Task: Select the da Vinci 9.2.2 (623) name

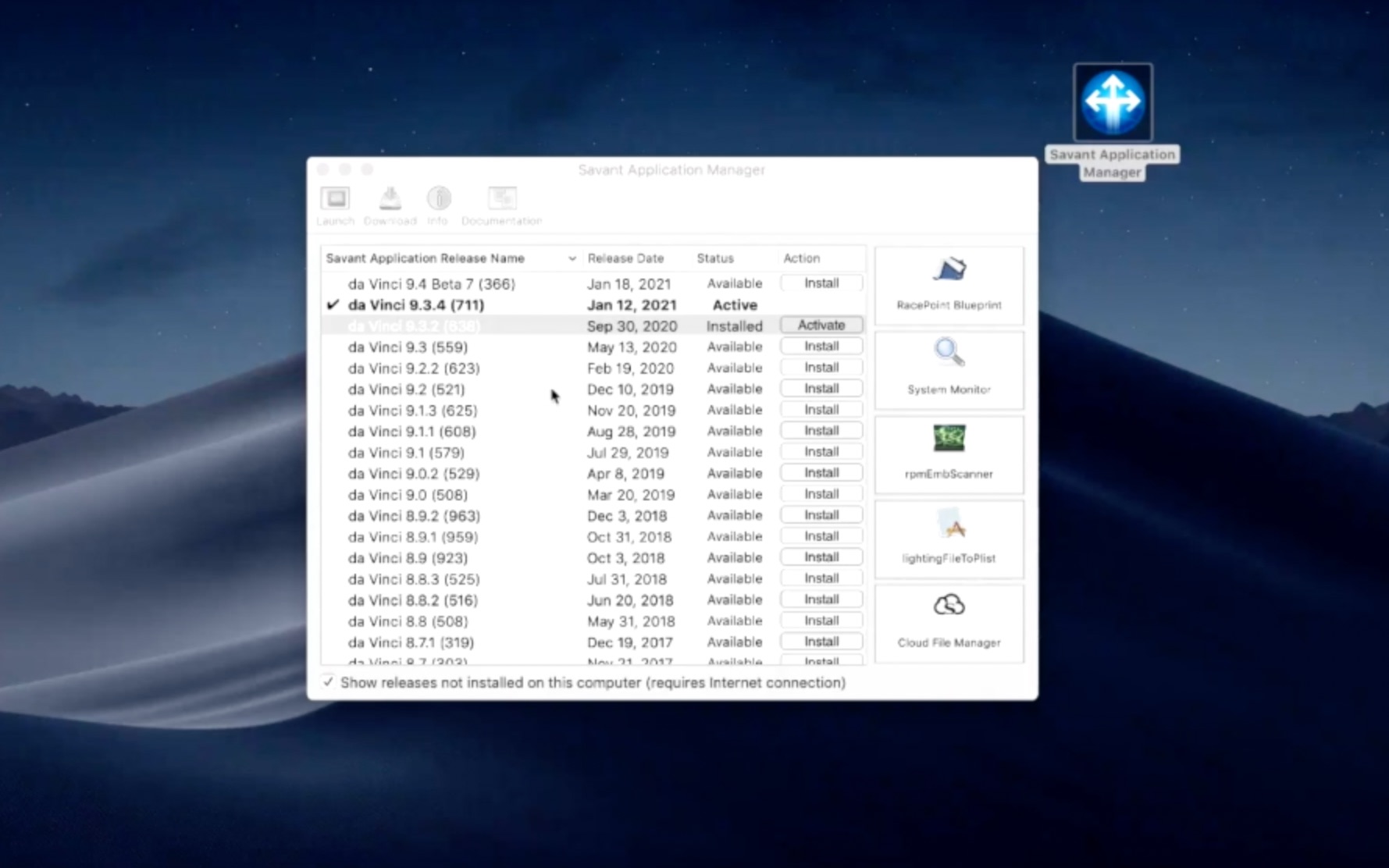Action: pos(414,368)
